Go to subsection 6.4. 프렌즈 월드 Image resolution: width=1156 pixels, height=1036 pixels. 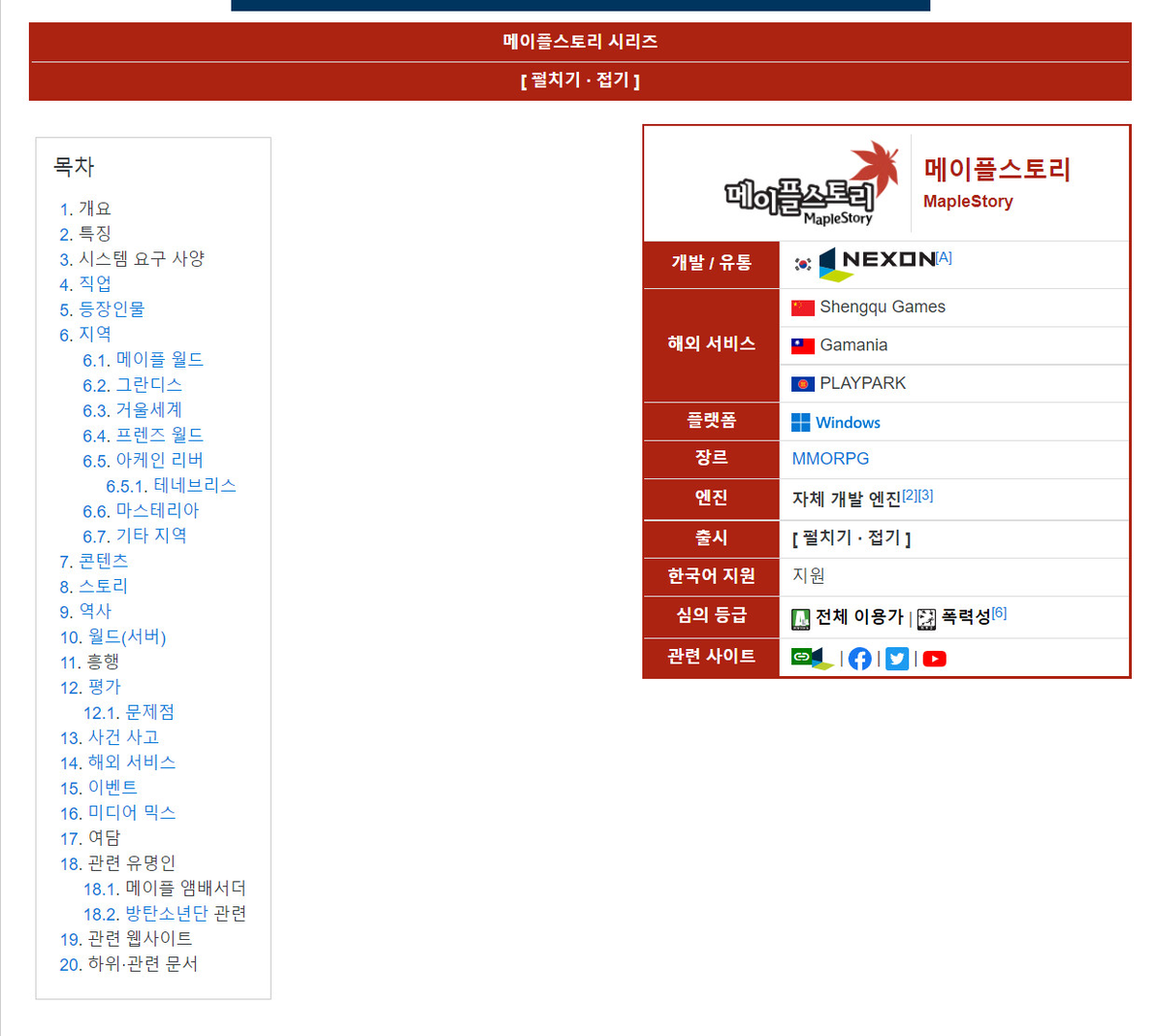click(x=143, y=435)
